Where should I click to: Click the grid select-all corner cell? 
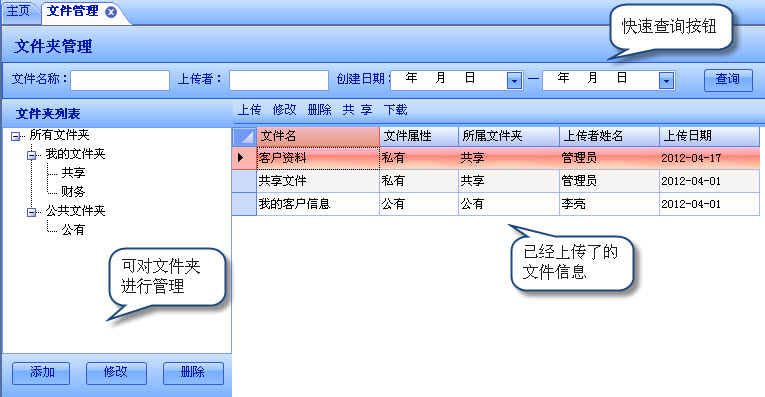(244, 137)
